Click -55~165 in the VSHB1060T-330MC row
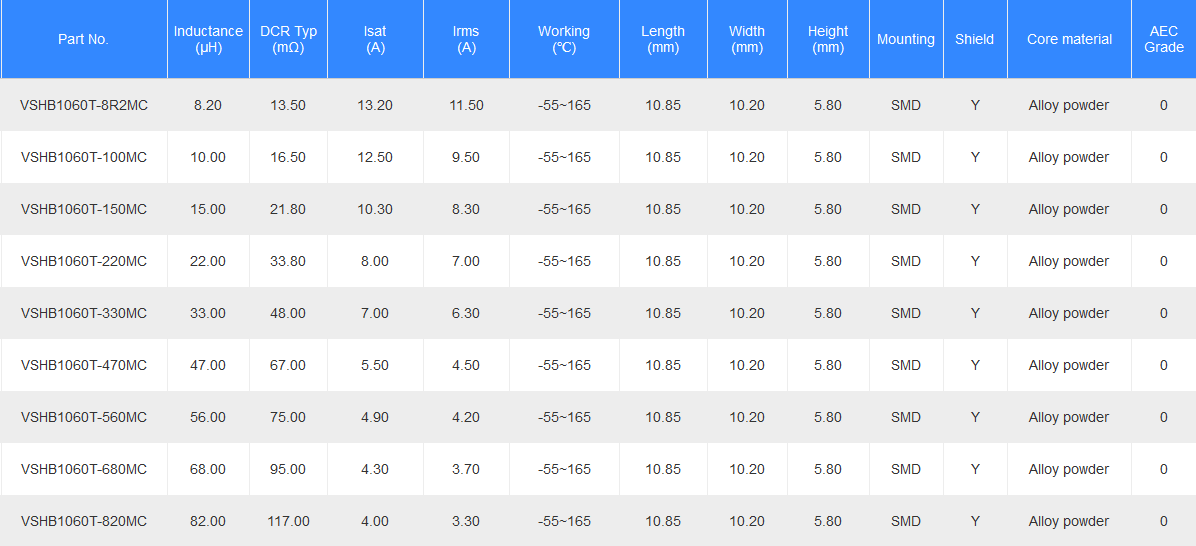 tap(564, 313)
